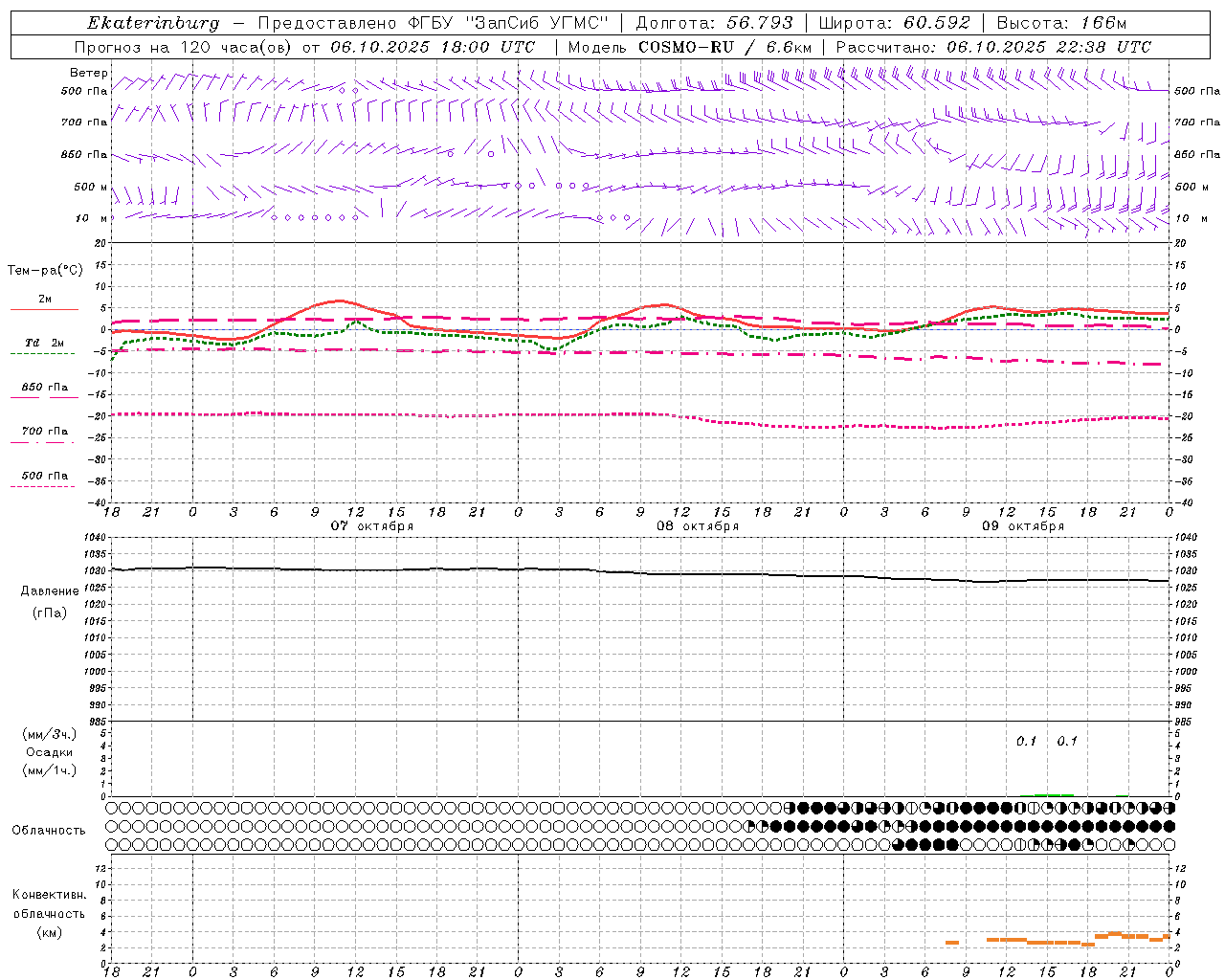Click the 07 октября date label

pyautogui.click(x=372, y=526)
